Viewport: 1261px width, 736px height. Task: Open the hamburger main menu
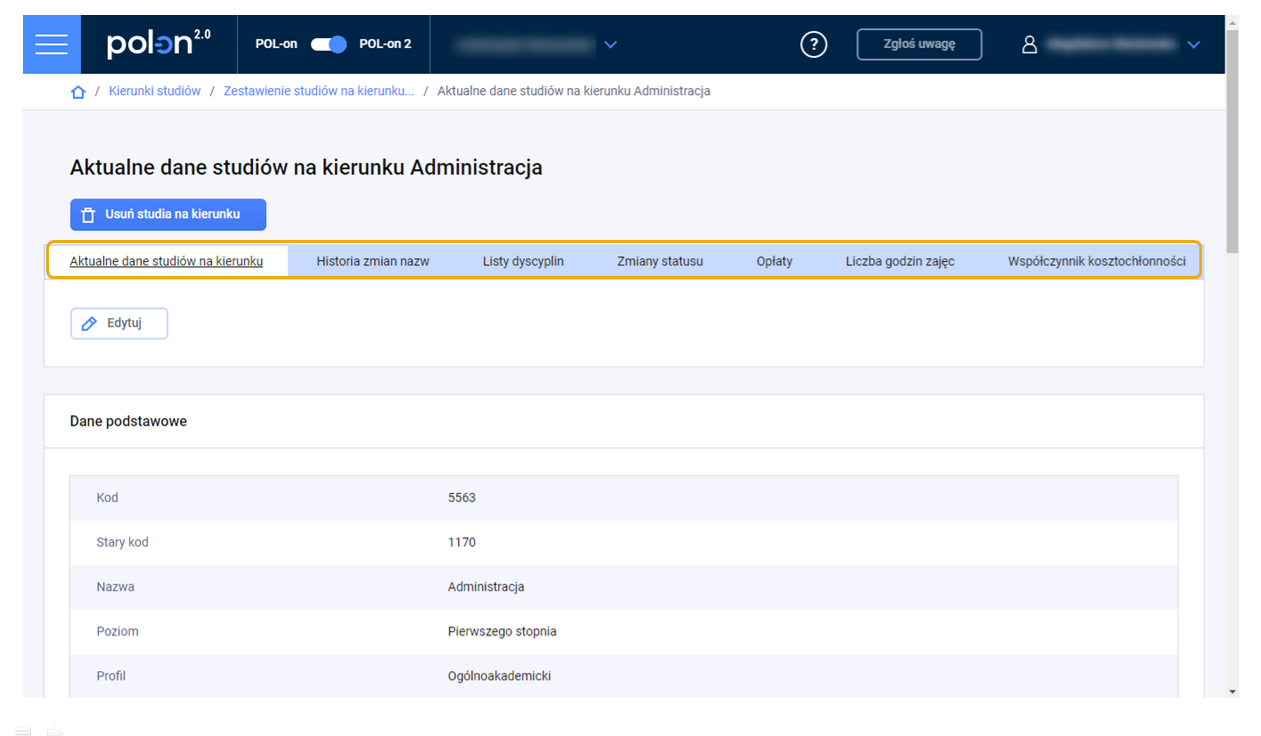pyautogui.click(x=51, y=44)
